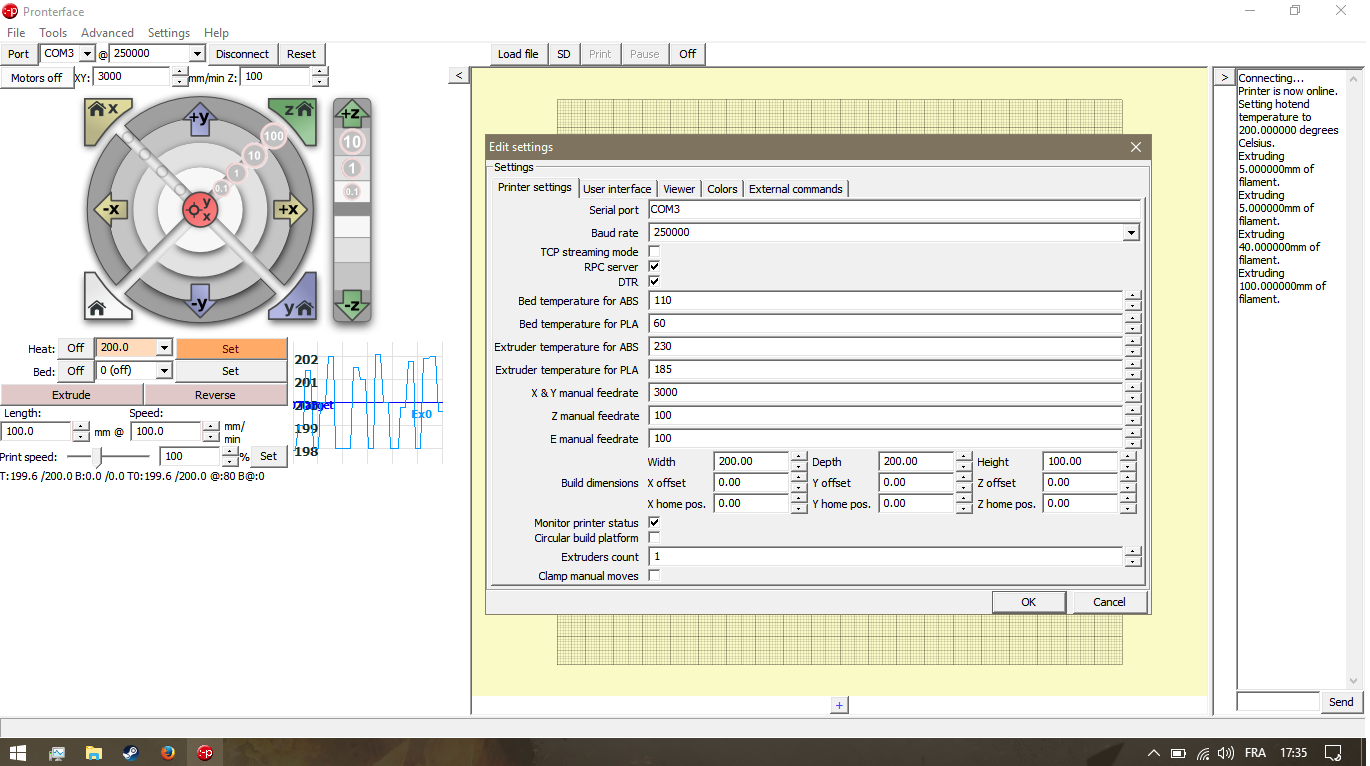Open the Advanced menu

(107, 33)
